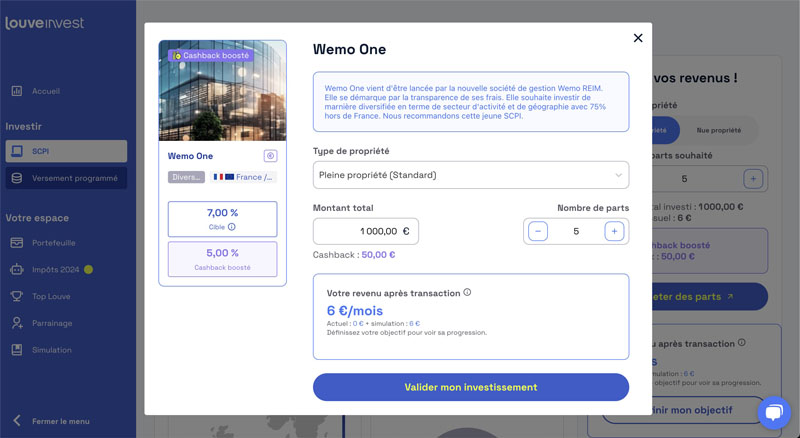Select SCPI in the sidebar

(x=66, y=151)
